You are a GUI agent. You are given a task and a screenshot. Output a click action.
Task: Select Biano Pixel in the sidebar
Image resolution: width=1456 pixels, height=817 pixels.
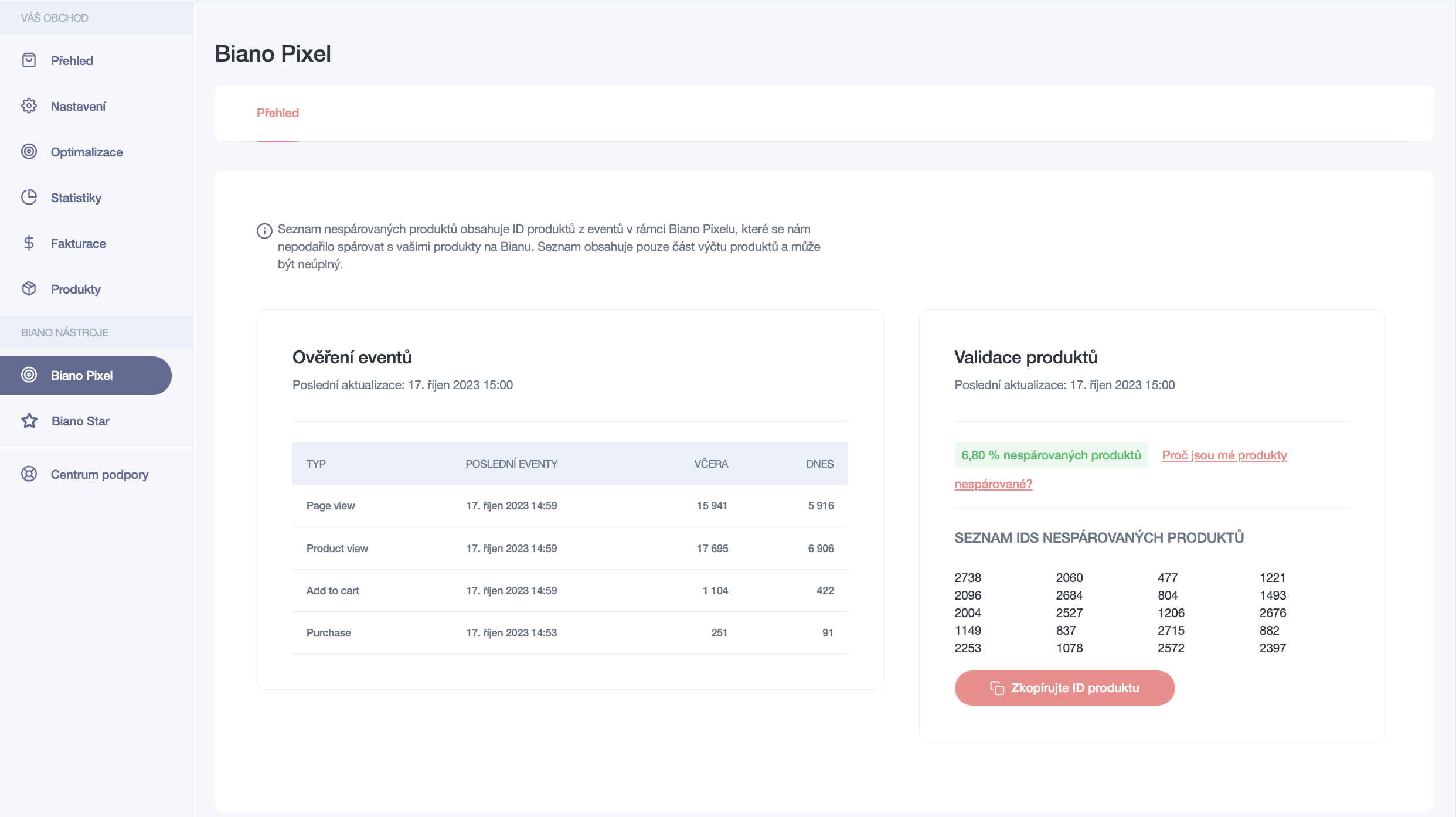pyautogui.click(x=86, y=375)
